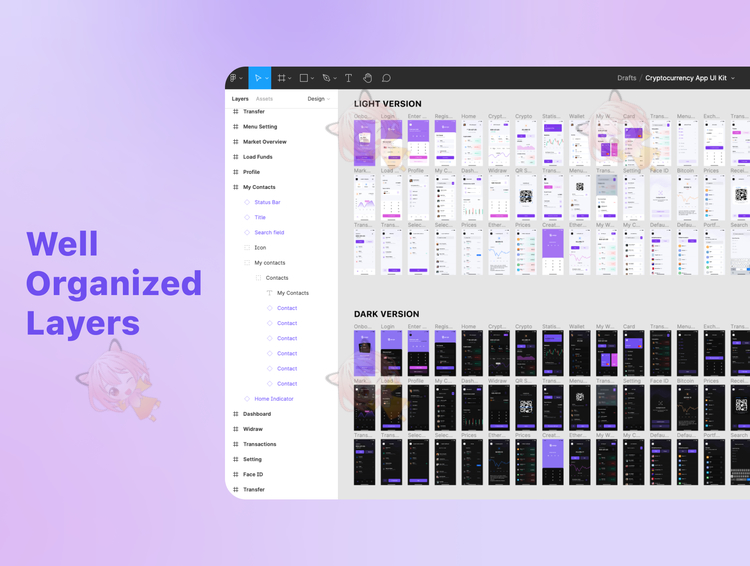
Task: Select Wallet frame in dark version
Action: click(579, 353)
